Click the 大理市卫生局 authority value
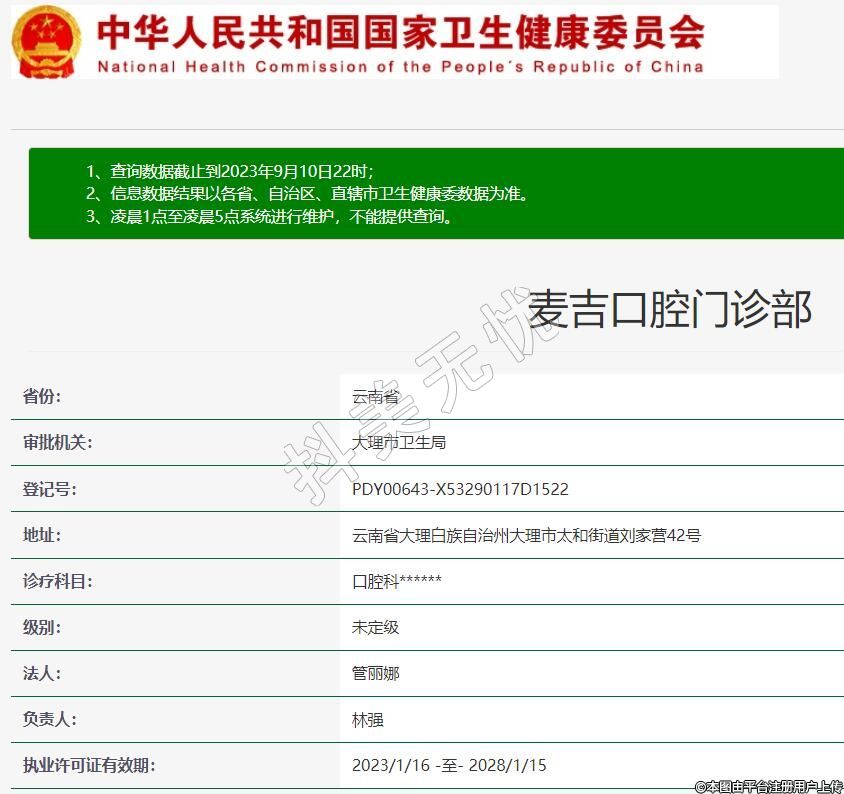 [398, 443]
